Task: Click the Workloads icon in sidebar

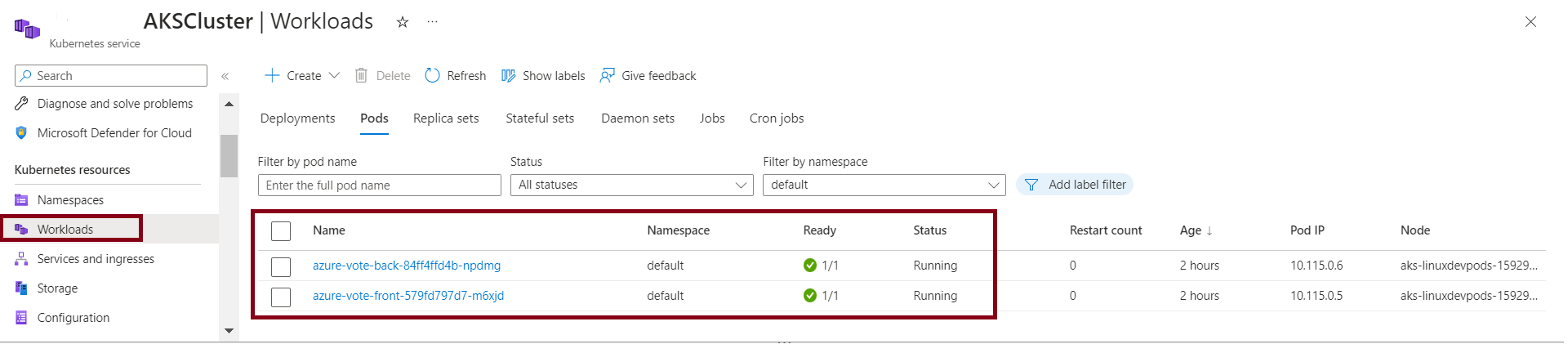Action: click(21, 230)
